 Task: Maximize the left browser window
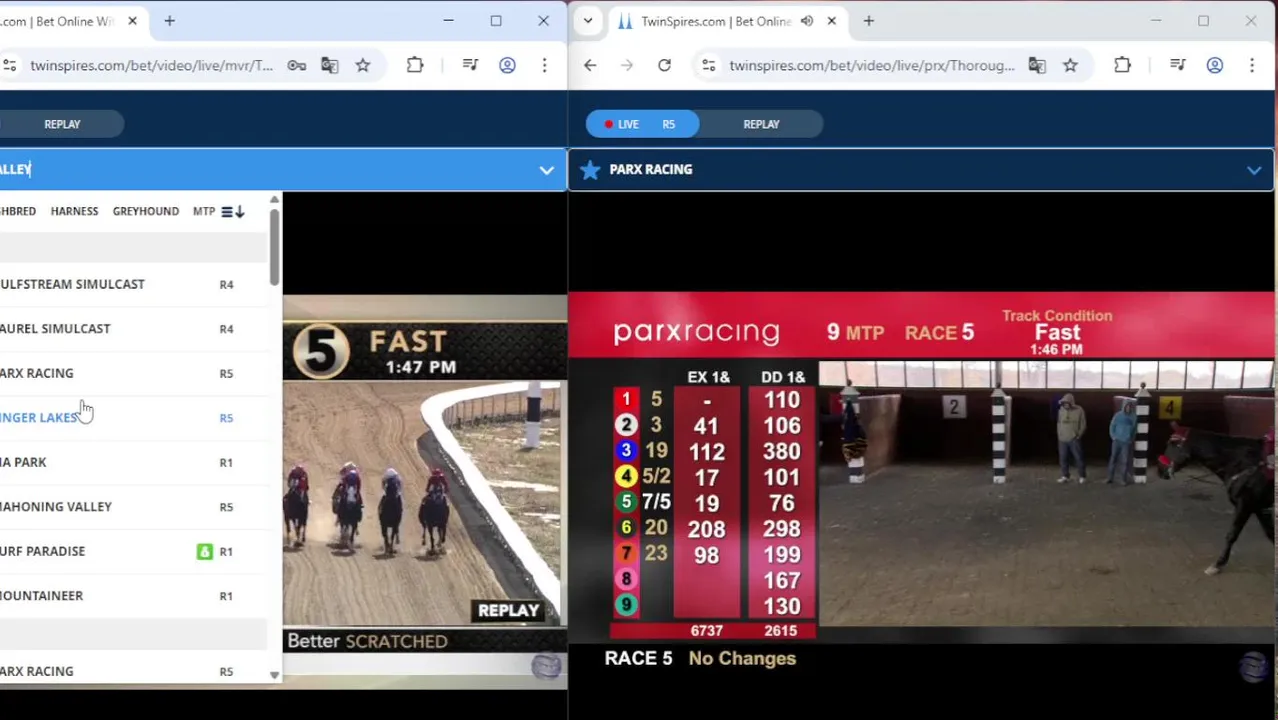click(495, 21)
